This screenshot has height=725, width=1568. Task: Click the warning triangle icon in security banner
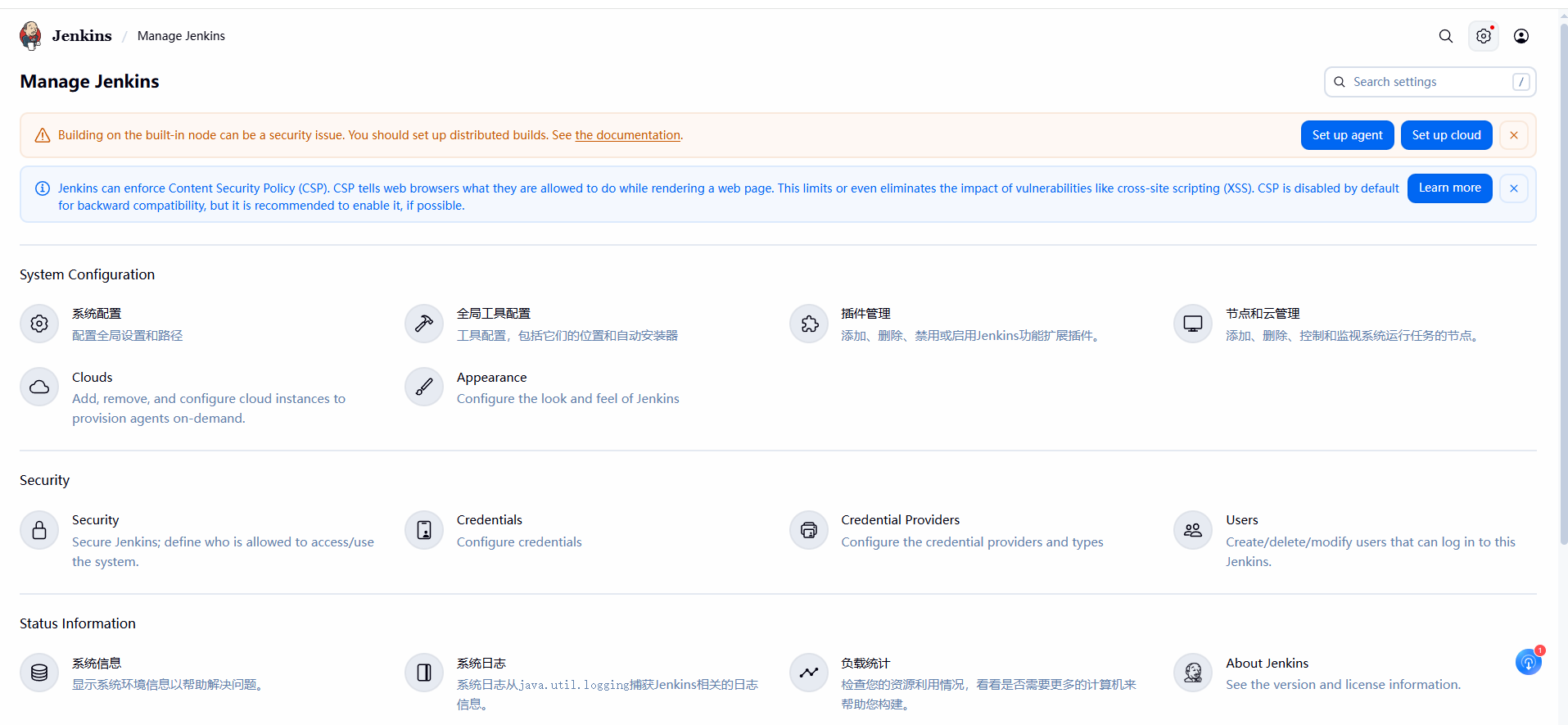43,135
